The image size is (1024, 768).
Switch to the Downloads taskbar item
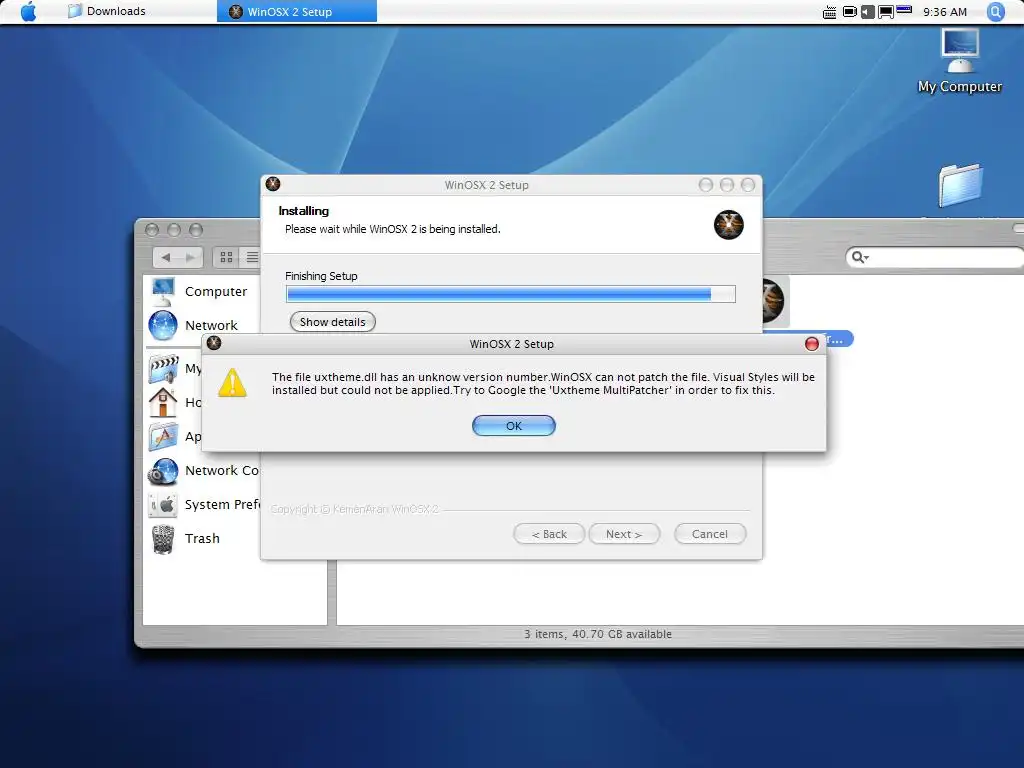107,11
